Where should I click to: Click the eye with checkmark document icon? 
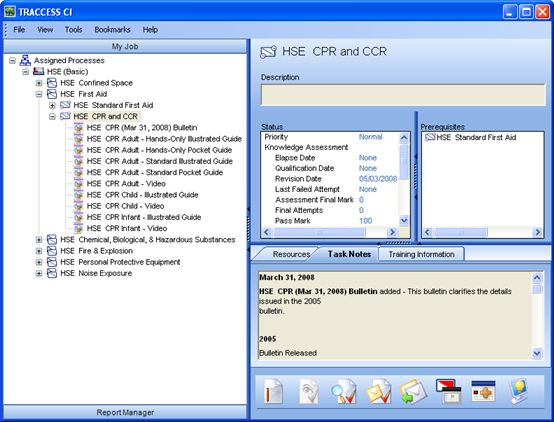point(309,391)
